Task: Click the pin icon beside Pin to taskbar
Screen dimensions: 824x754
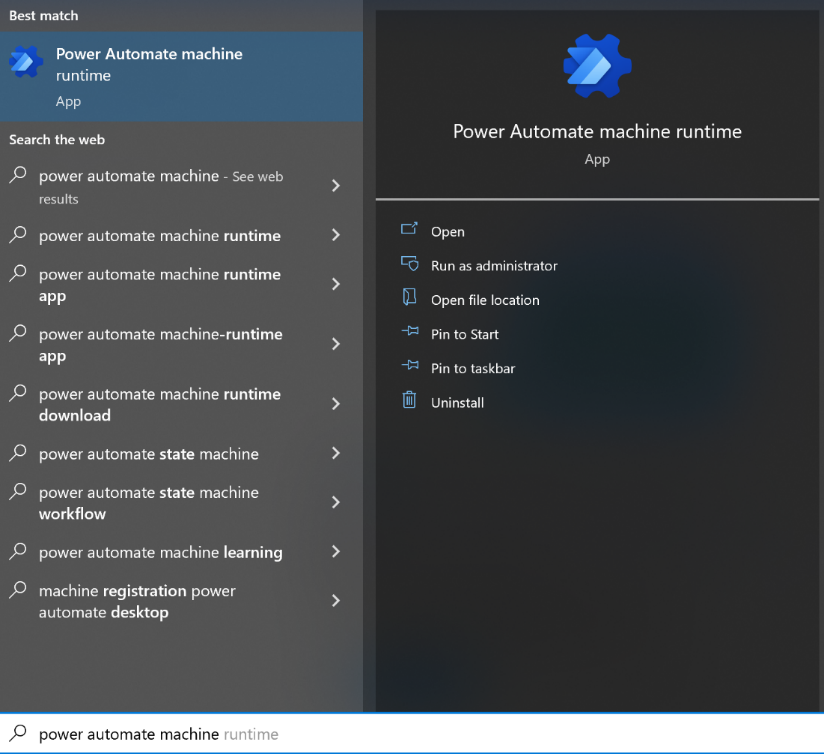Action: coord(410,365)
